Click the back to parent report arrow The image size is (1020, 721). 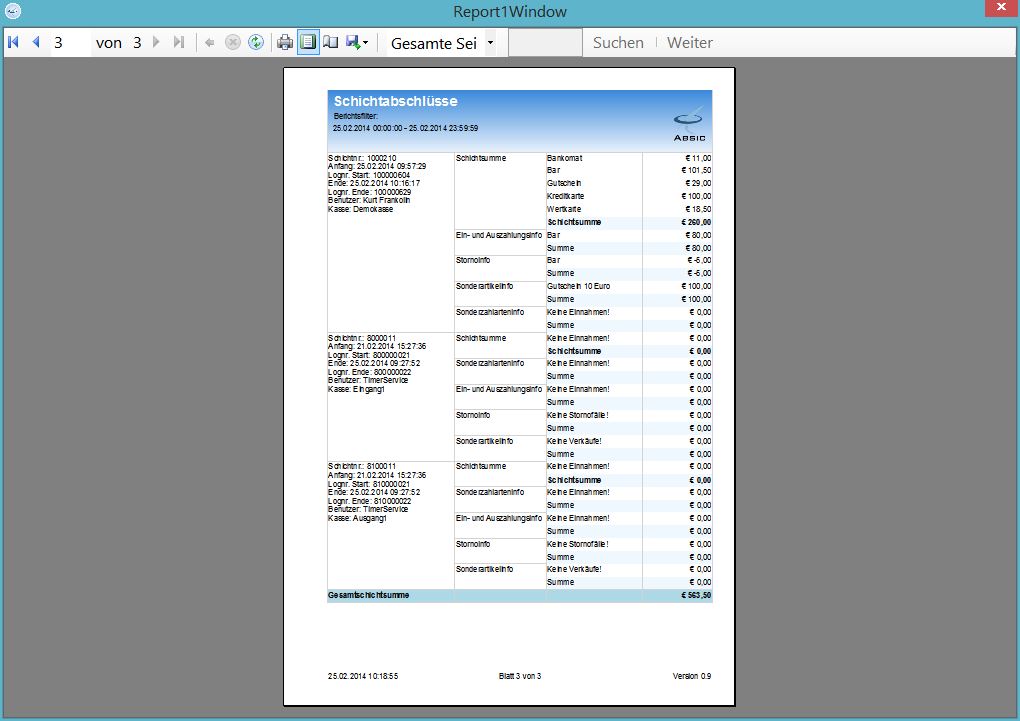209,42
